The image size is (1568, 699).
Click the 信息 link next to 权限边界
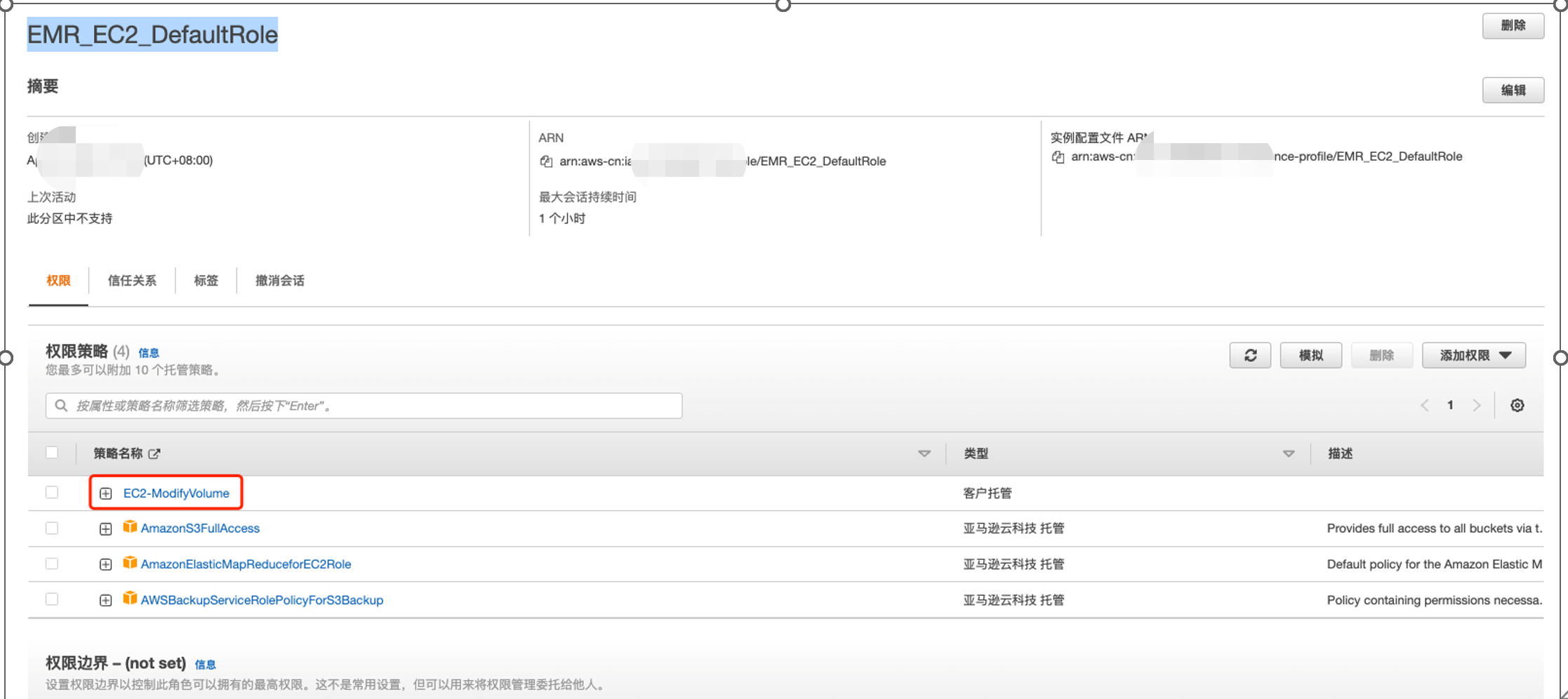click(x=205, y=665)
